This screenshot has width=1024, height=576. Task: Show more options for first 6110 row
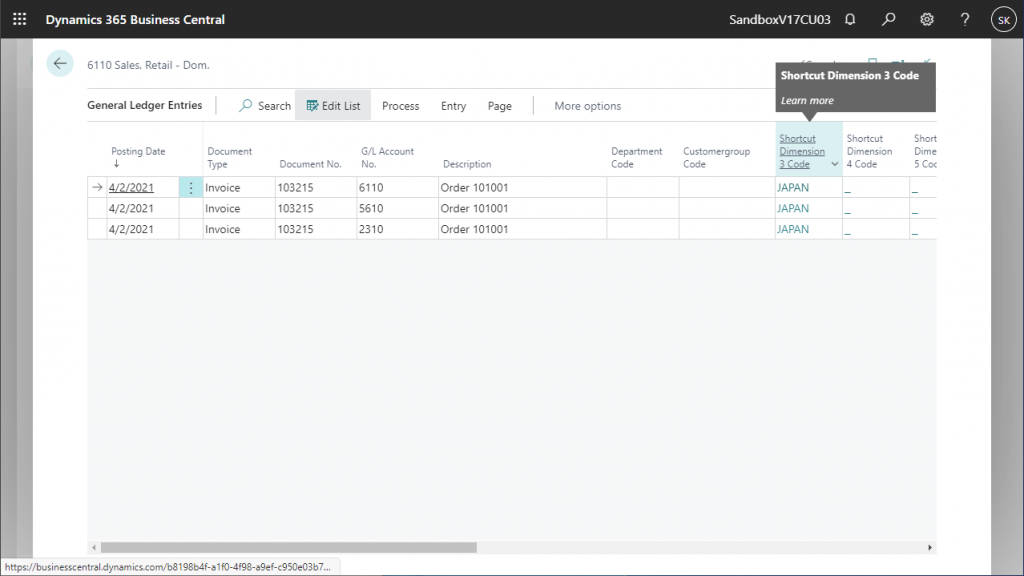191,188
